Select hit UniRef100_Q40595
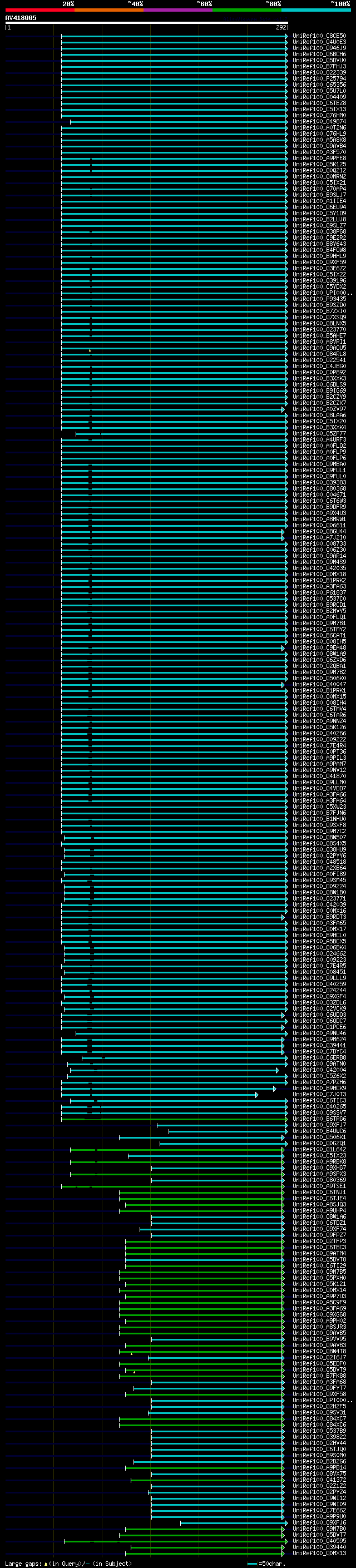This screenshot has width=356, height=1568. pyautogui.click(x=319, y=1541)
